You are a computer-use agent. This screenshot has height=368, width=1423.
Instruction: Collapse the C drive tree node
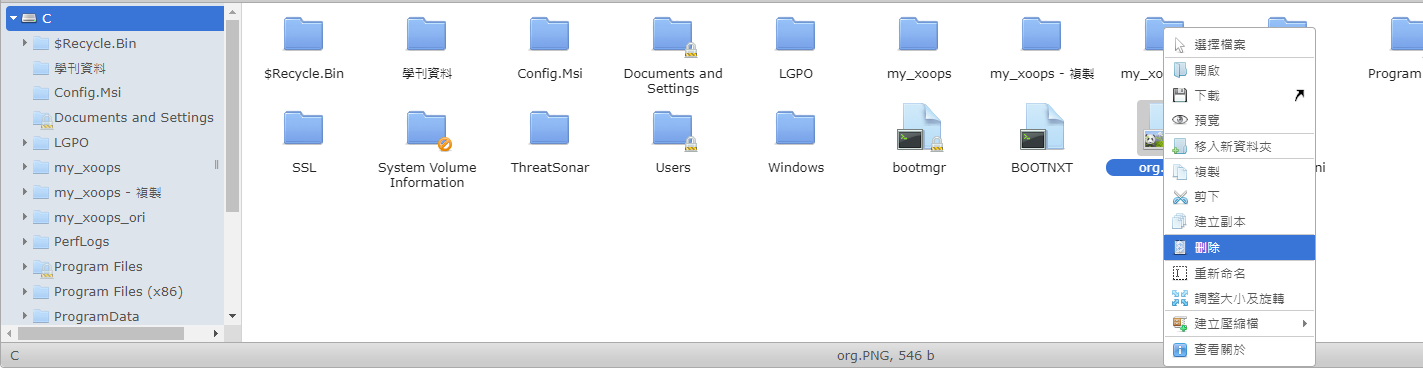(x=13, y=18)
